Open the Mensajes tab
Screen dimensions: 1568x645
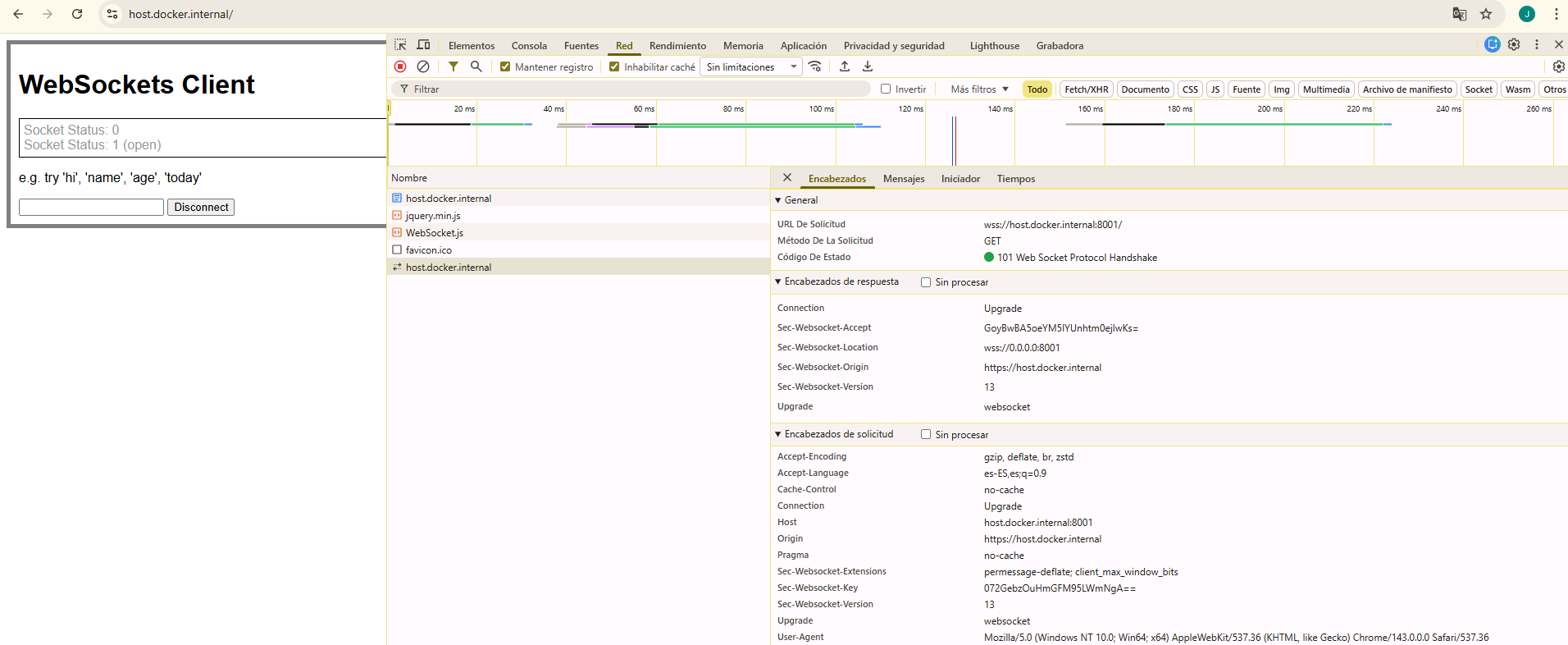click(904, 179)
